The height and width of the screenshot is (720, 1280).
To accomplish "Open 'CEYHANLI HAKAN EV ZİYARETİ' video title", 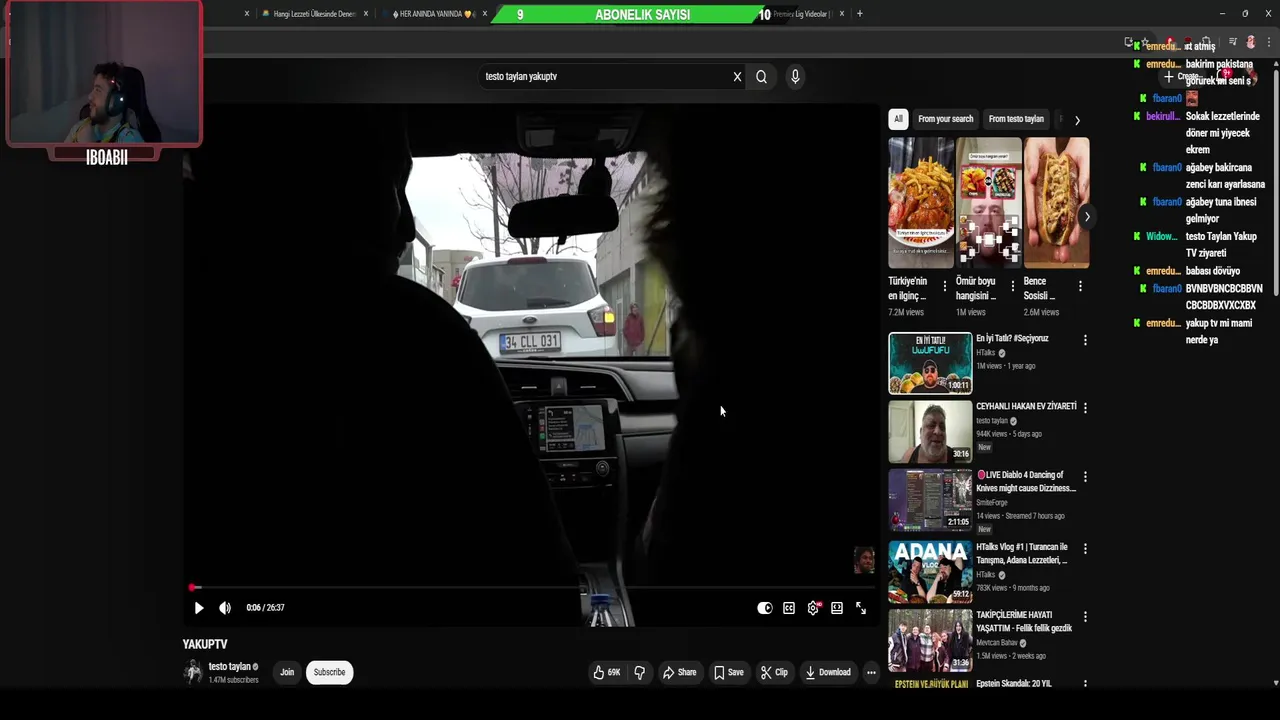I will click(1026, 407).
